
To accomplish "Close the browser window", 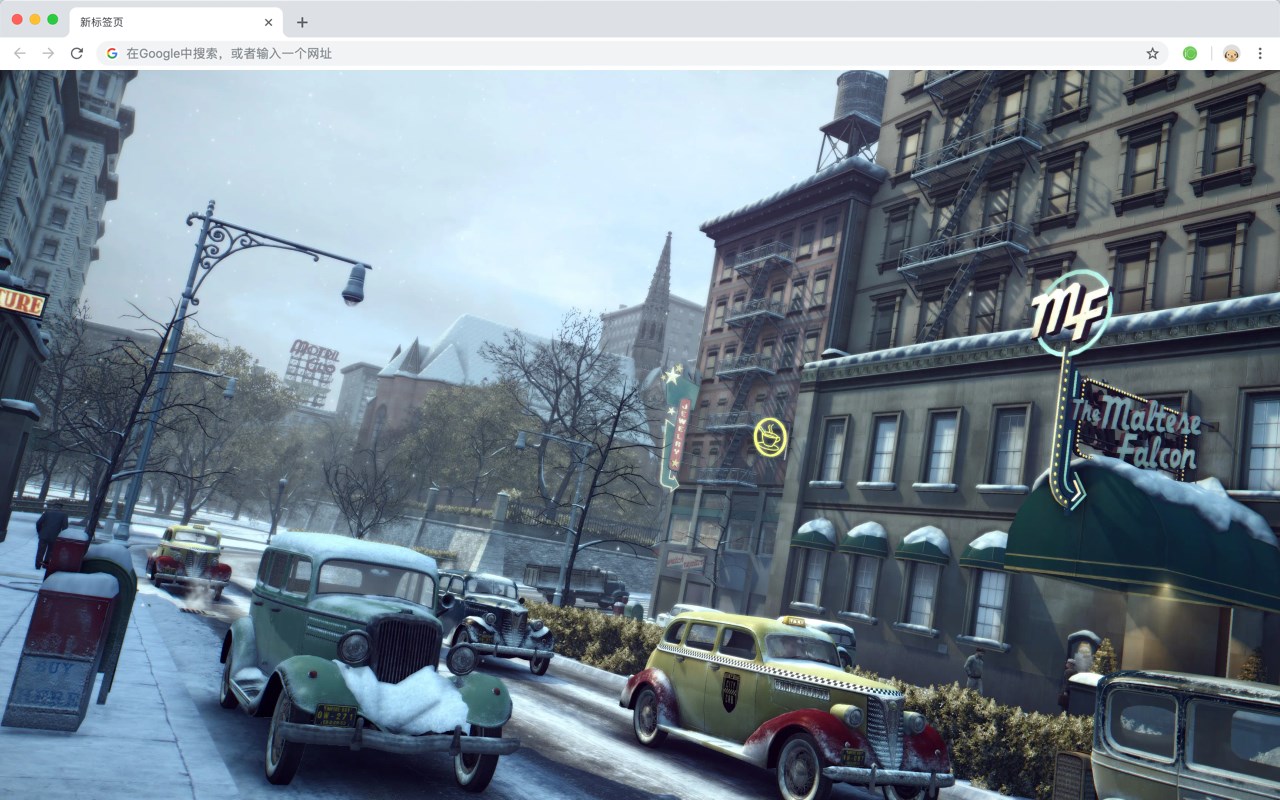I will pyautogui.click(x=17, y=20).
